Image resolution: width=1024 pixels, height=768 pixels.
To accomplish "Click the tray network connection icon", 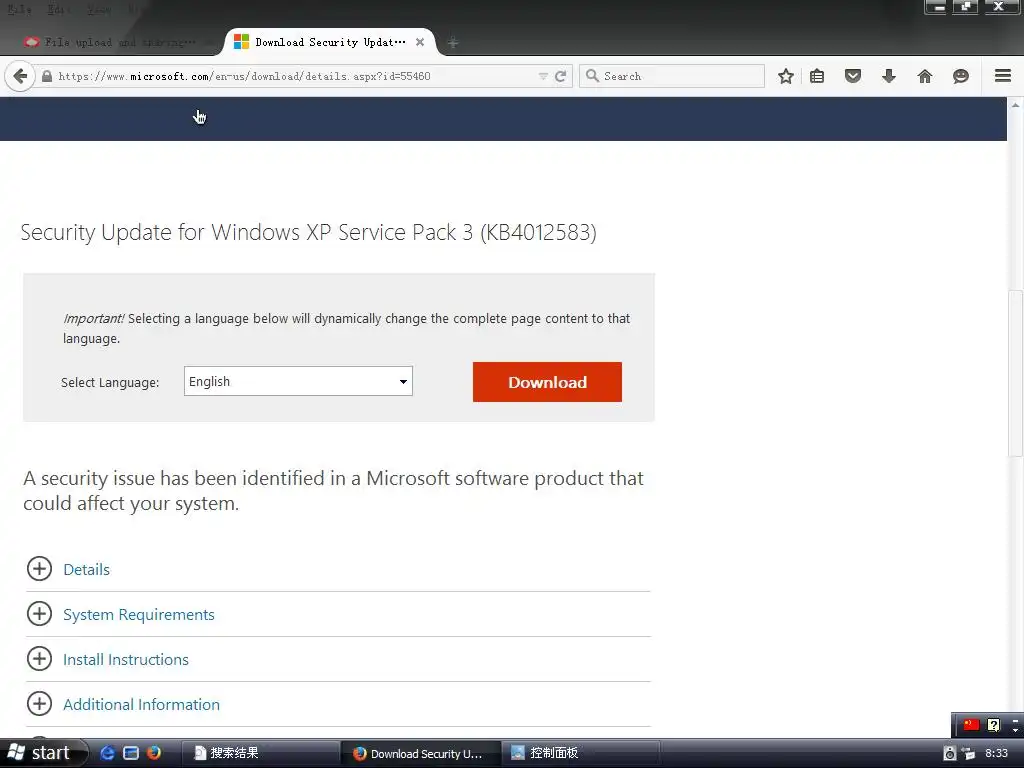I will [x=968, y=754].
